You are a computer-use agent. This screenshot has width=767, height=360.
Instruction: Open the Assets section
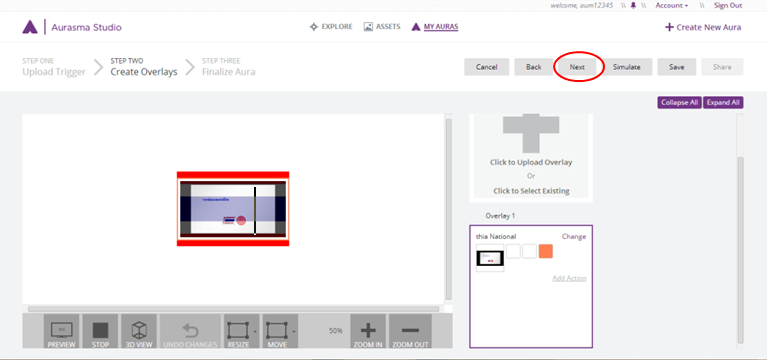(382, 27)
